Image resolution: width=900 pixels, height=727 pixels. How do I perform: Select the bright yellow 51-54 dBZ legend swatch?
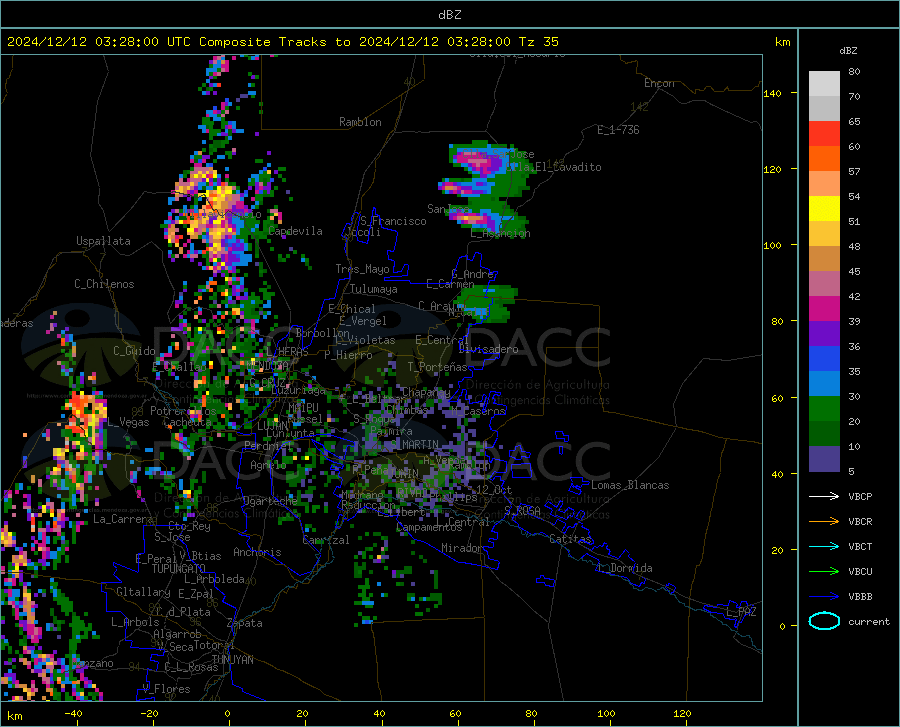click(824, 209)
